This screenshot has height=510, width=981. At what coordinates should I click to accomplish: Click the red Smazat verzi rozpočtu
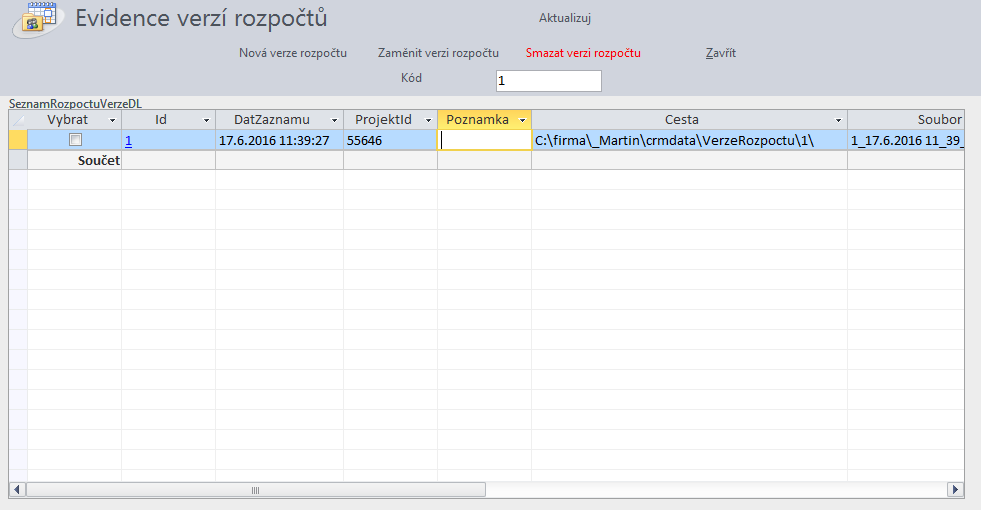point(583,53)
